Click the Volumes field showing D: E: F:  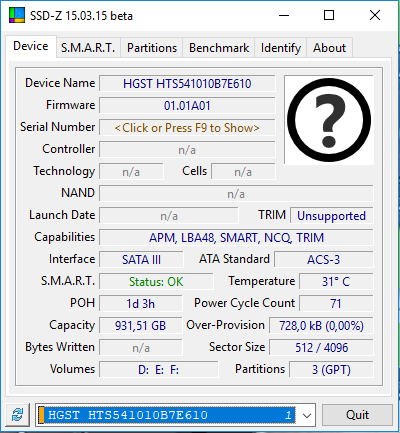[x=159, y=370]
